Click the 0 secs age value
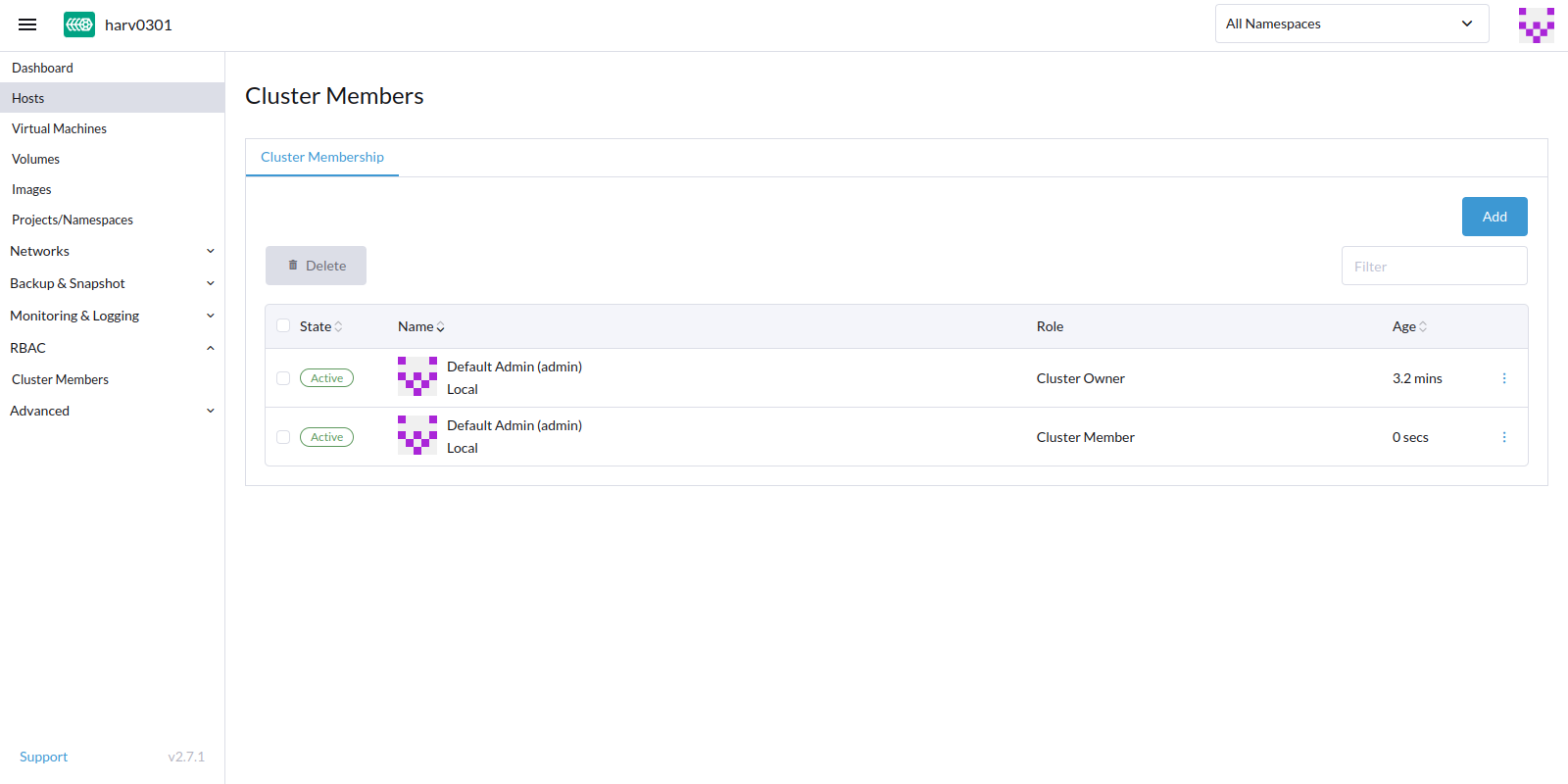1568x784 pixels. (x=1410, y=437)
